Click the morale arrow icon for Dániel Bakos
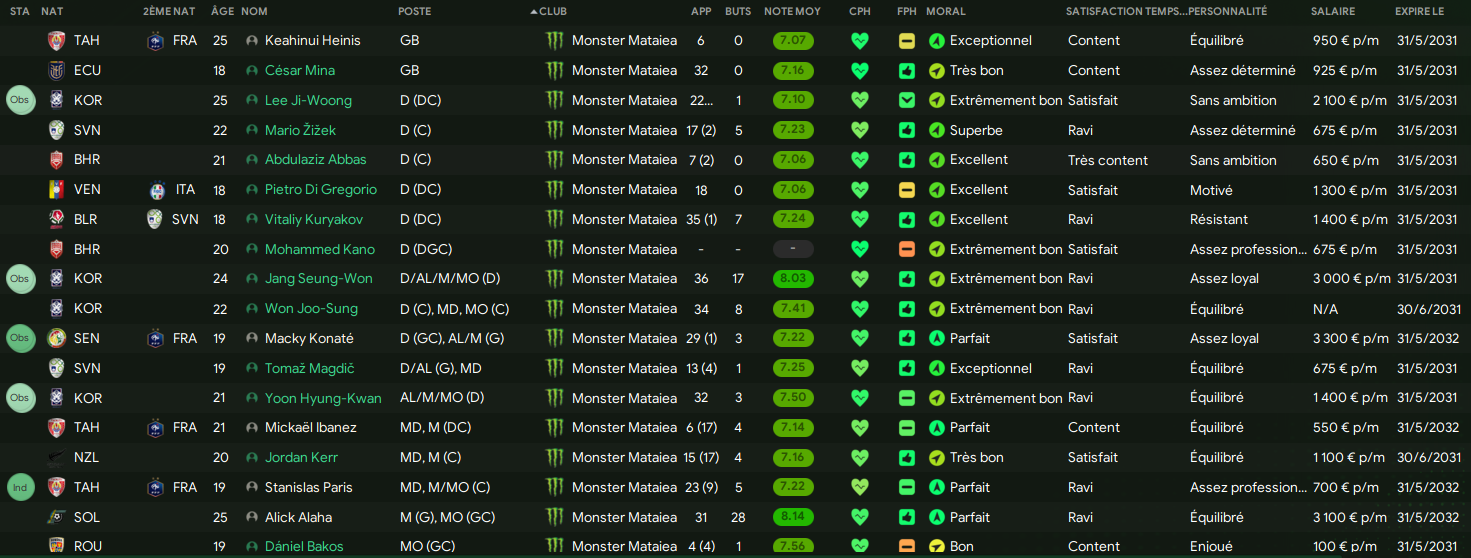1471x558 pixels. click(936, 546)
